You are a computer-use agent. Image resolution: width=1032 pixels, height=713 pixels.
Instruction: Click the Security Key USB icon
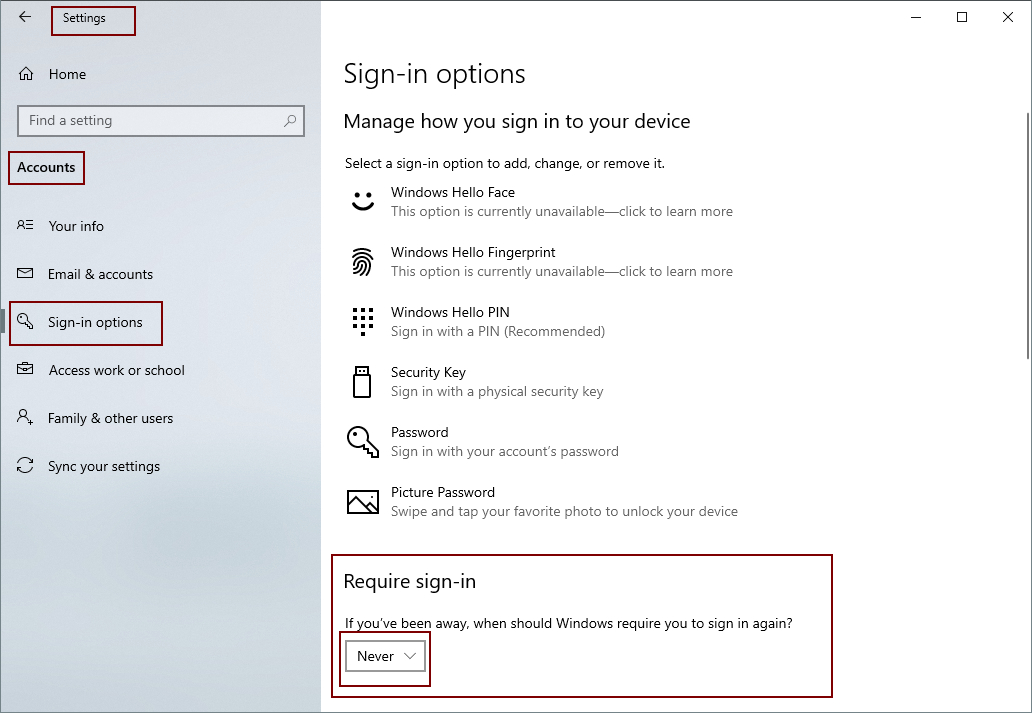[362, 382]
